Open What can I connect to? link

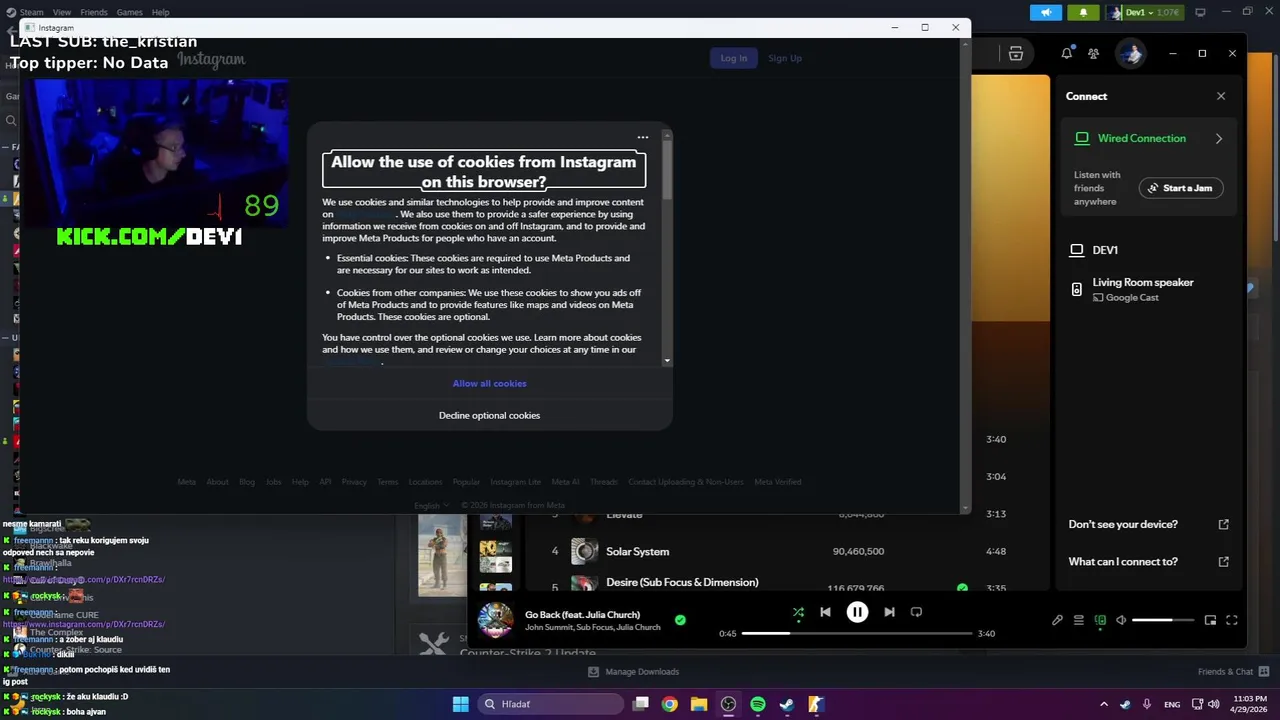click(x=1149, y=561)
